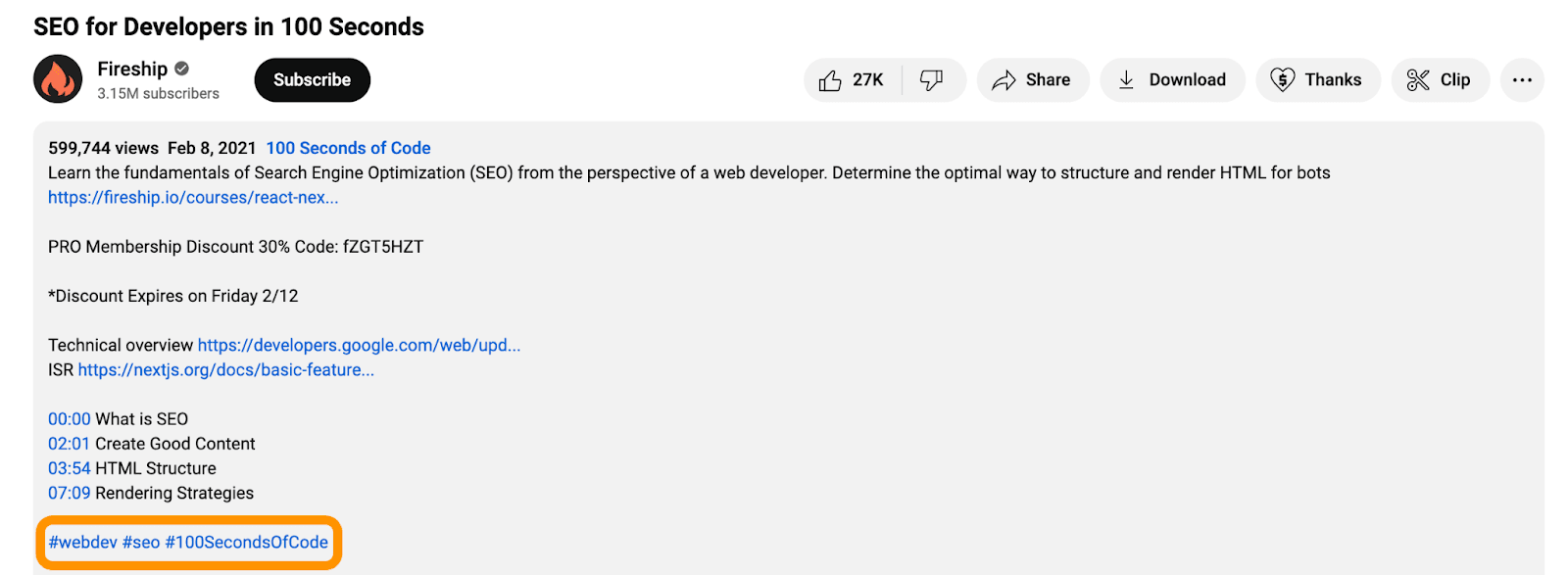
Task: Jump to 07:09 Rendering Strategies timestamp
Action: [x=69, y=493]
